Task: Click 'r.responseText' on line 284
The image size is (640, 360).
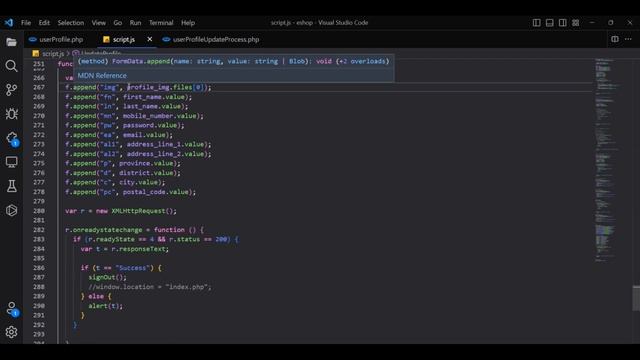Action: point(138,249)
